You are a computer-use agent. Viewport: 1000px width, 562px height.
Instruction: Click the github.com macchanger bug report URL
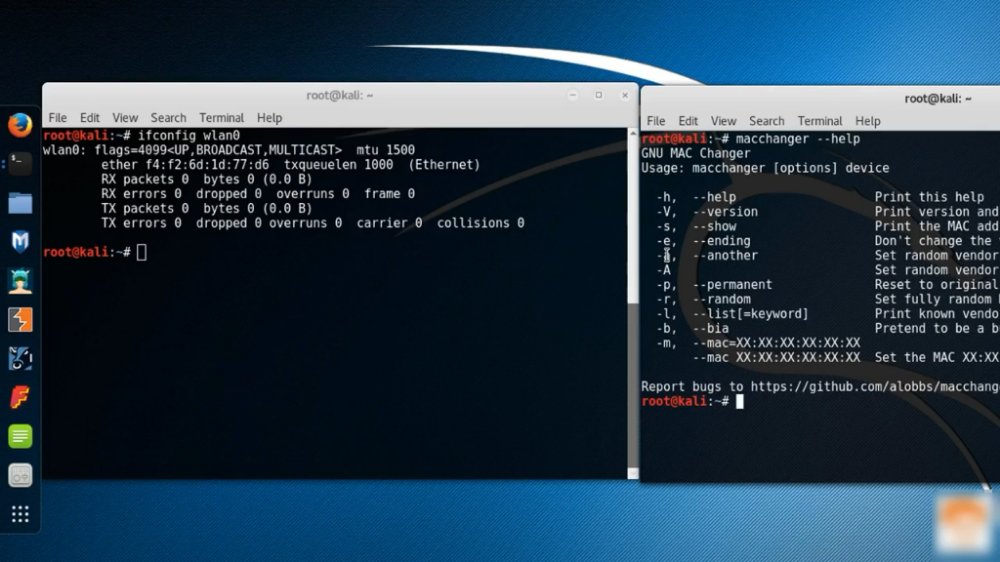tap(875, 387)
